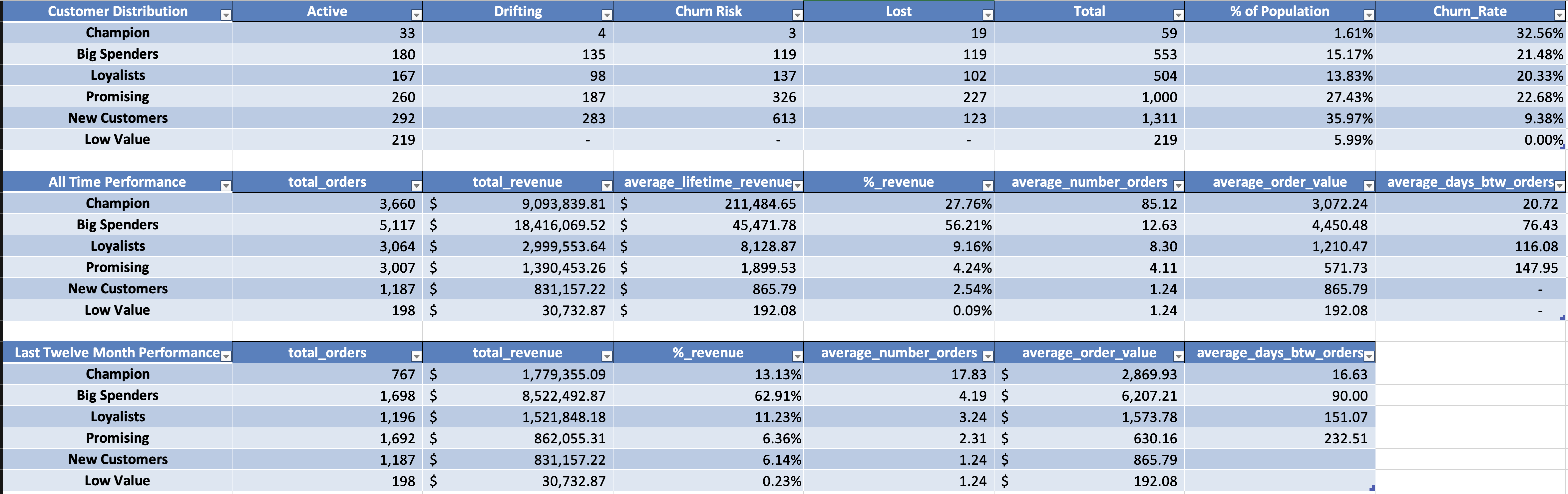Open All Time average_days_btw_orders filter dropdown
Image resolution: width=1568 pixels, height=494 pixels.
[x=1559, y=186]
